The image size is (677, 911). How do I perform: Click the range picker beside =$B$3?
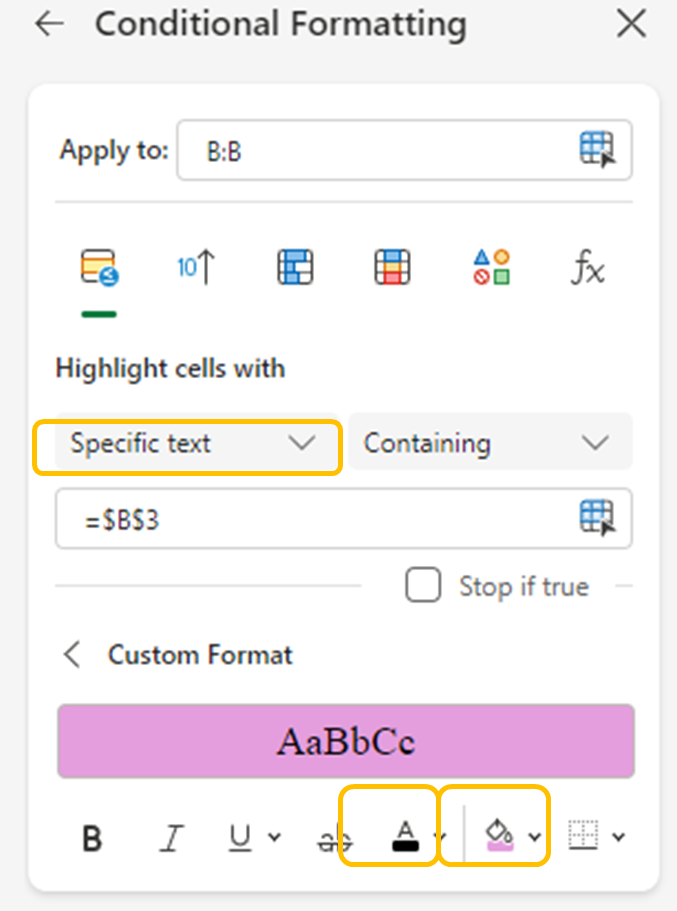point(596,518)
